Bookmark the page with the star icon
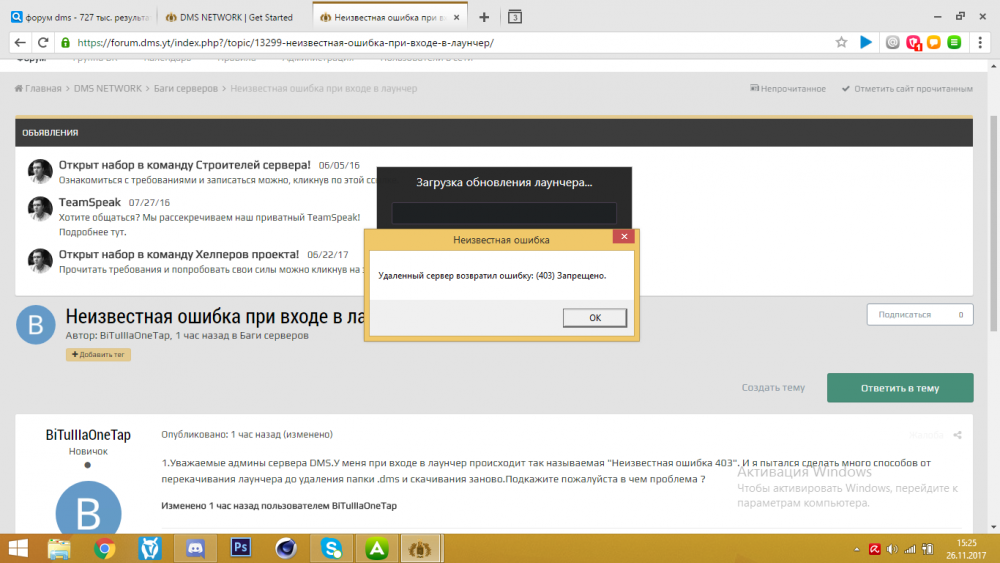1000x563 pixels. 841,43
